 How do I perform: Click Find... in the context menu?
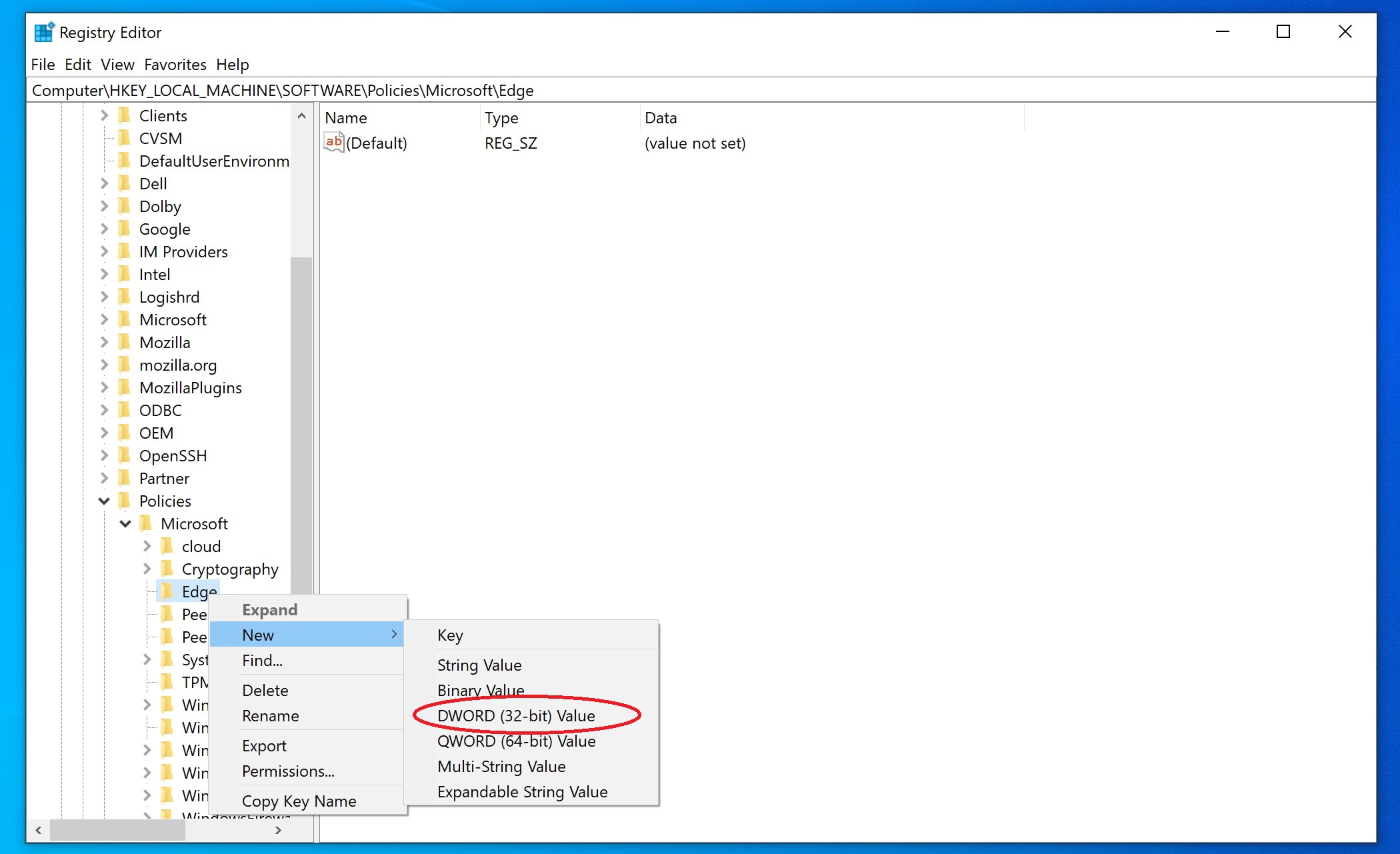(307, 660)
